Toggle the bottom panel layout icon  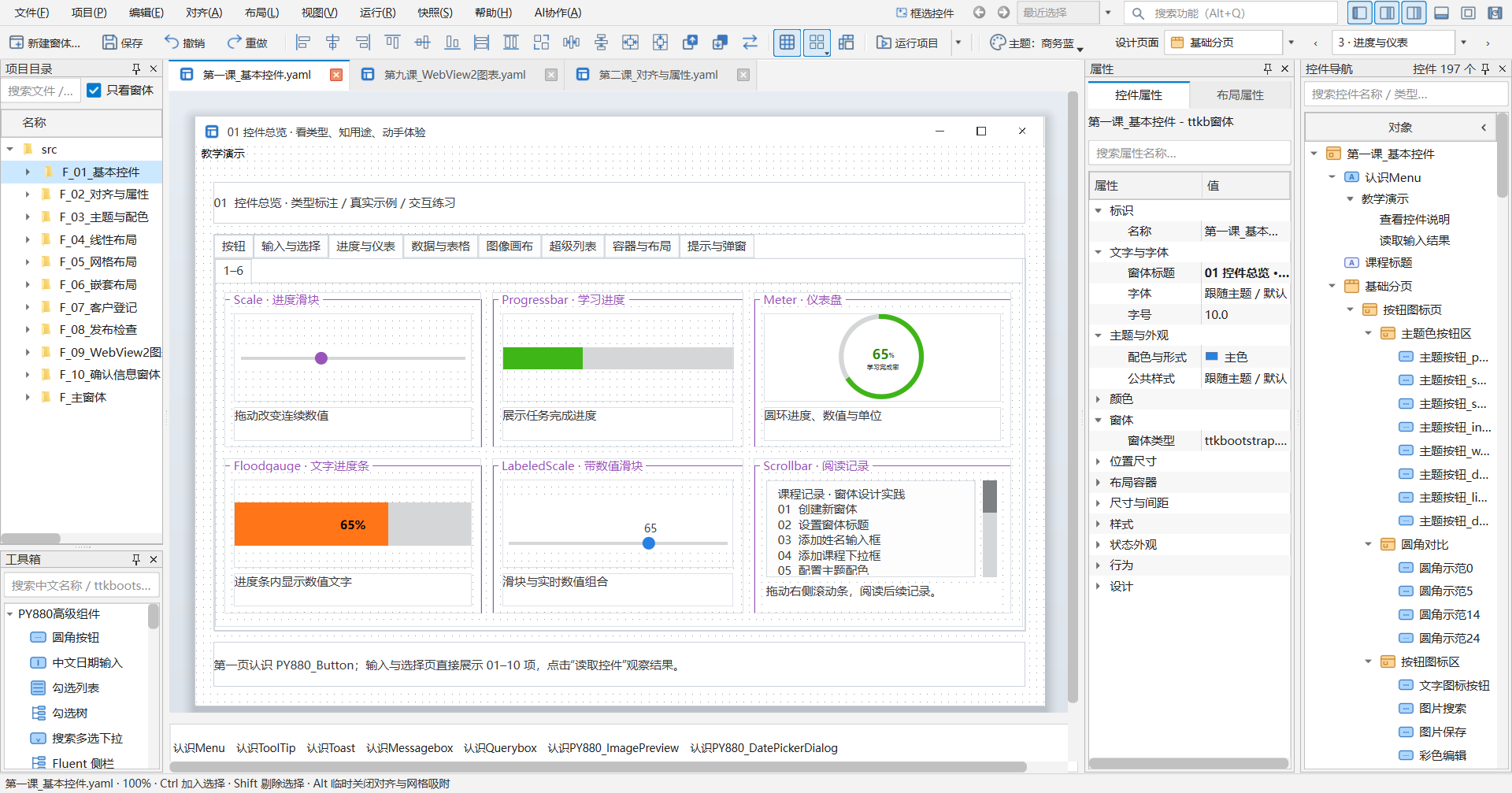1441,13
